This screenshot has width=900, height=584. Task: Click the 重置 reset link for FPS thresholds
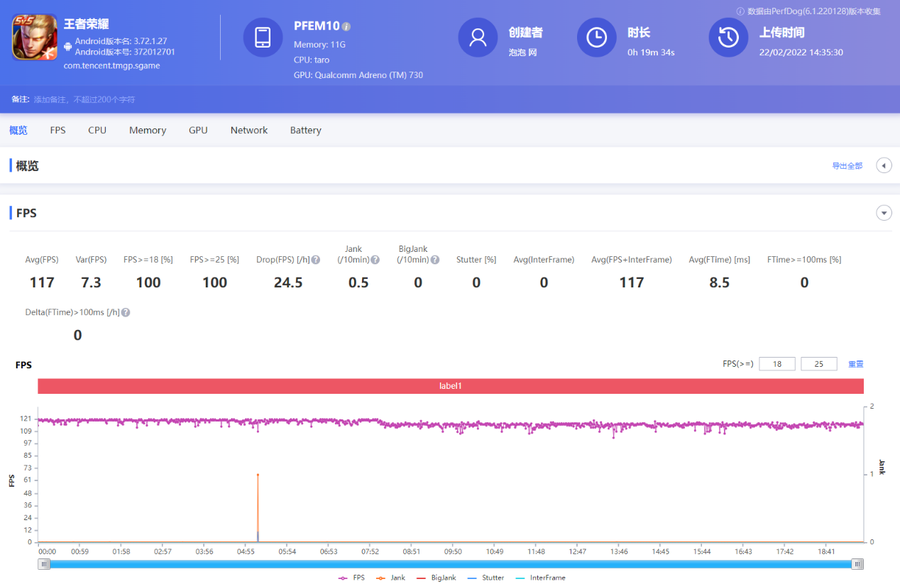coord(856,364)
